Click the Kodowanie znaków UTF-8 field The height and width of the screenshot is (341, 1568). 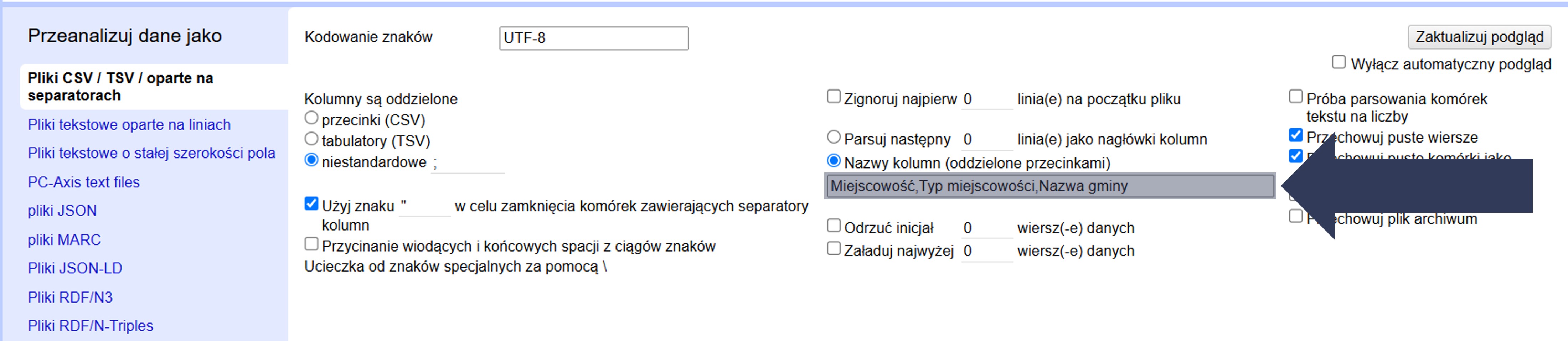tap(593, 38)
